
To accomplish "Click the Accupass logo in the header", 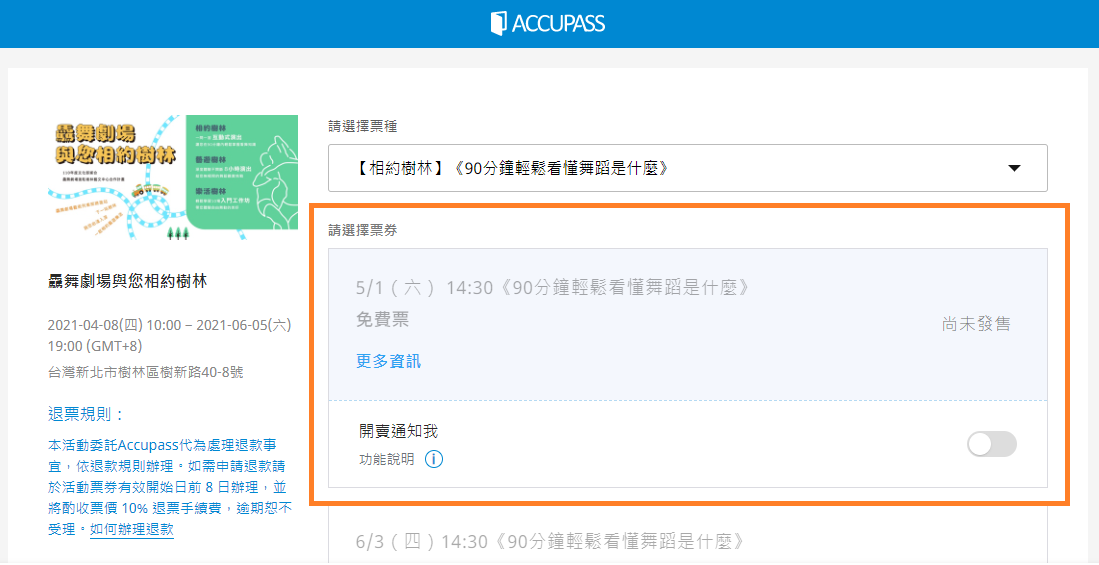I will [x=548, y=23].
